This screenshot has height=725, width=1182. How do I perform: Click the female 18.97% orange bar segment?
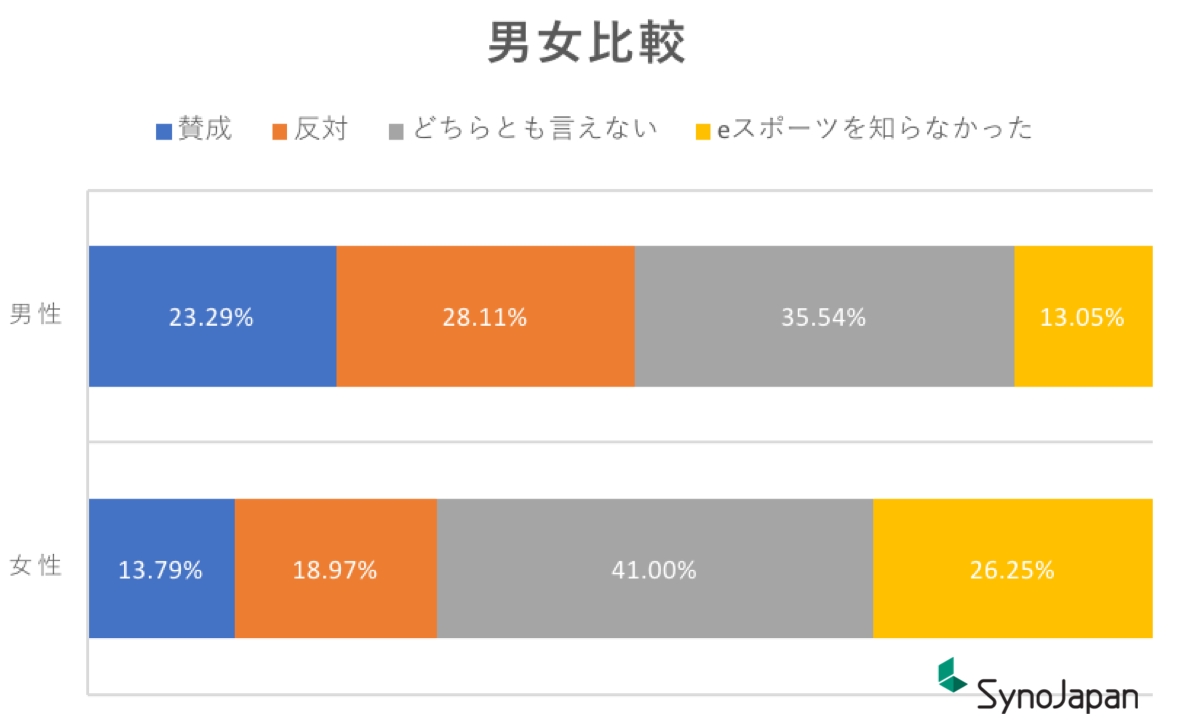(335, 568)
